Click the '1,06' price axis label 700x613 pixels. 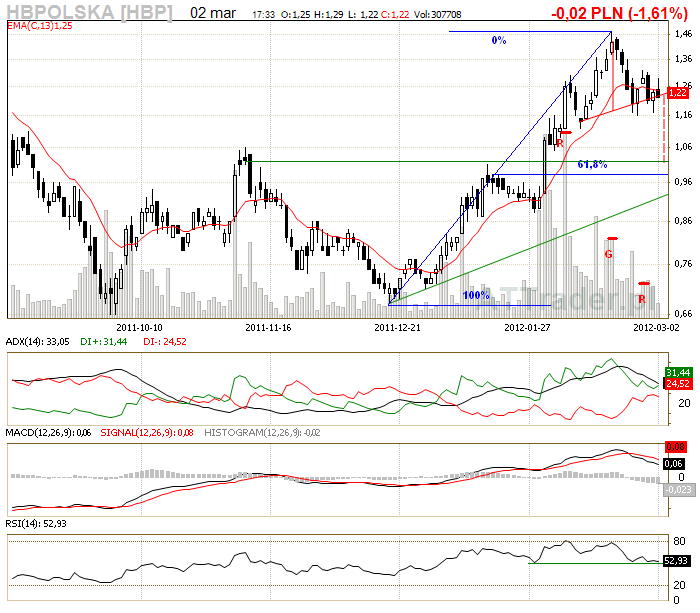click(x=683, y=147)
